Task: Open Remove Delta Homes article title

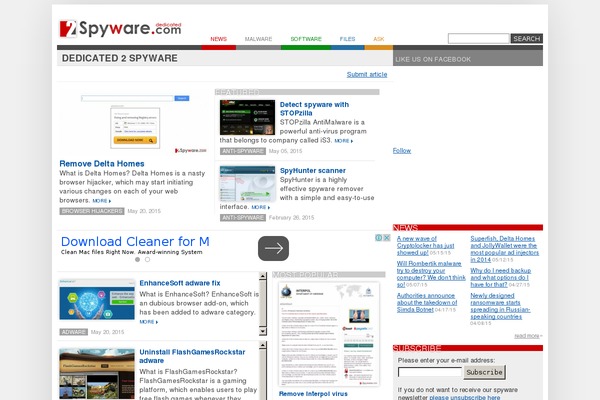Action: (102, 164)
